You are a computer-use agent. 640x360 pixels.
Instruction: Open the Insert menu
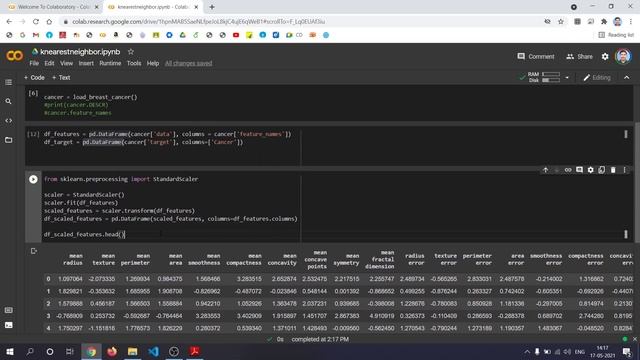tap(86, 63)
